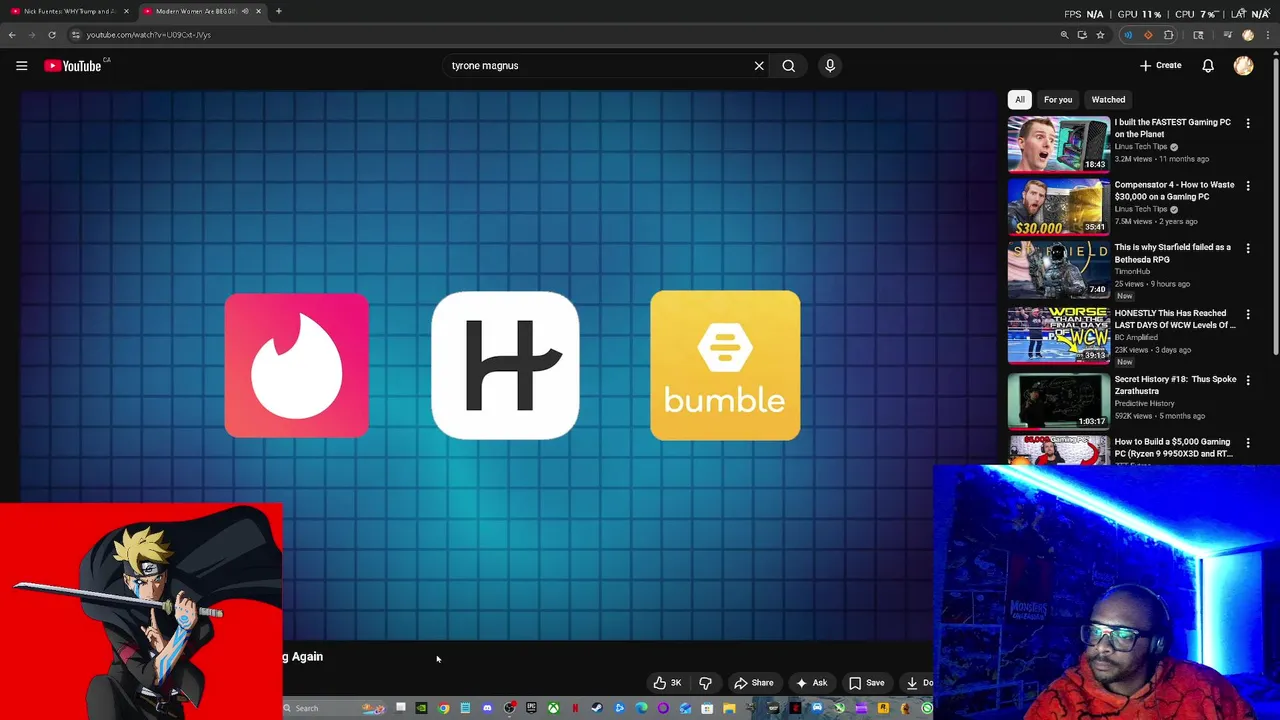Click the Save button
Screen dimensions: 1280x720
click(866, 683)
